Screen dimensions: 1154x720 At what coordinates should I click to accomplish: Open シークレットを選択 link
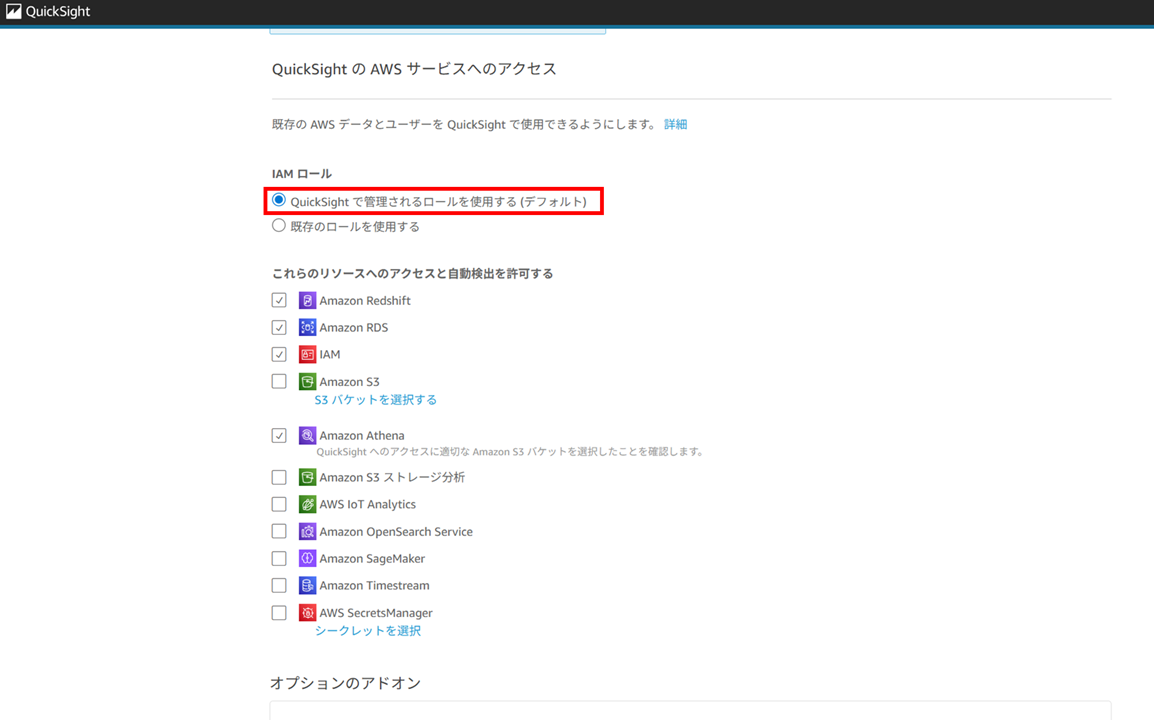[x=368, y=631]
